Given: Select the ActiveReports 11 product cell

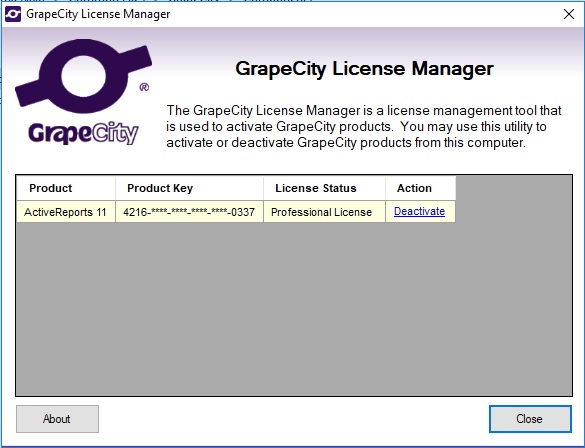Looking at the screenshot, I should (66, 212).
